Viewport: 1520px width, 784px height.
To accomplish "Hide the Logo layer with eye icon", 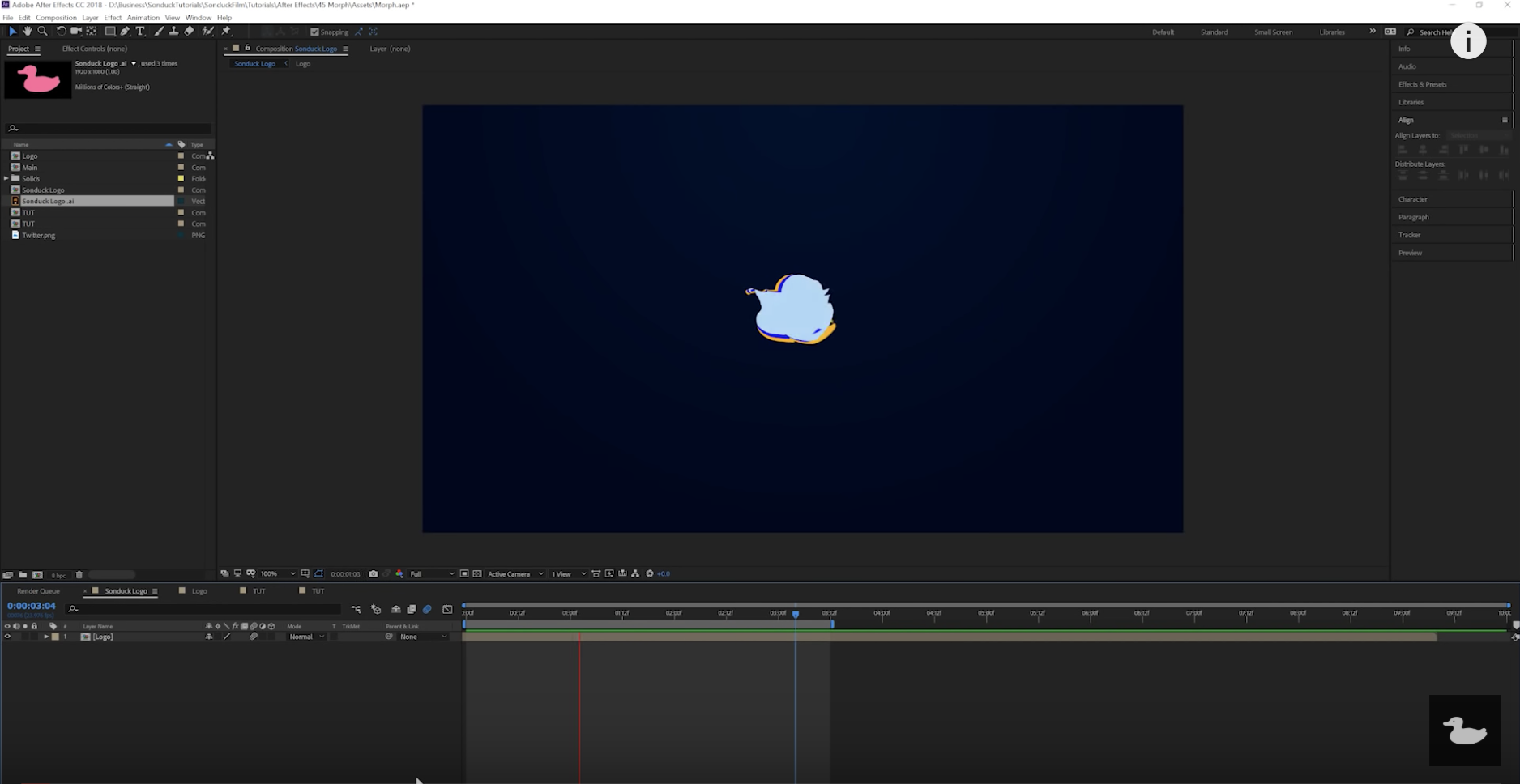I will tap(7, 637).
